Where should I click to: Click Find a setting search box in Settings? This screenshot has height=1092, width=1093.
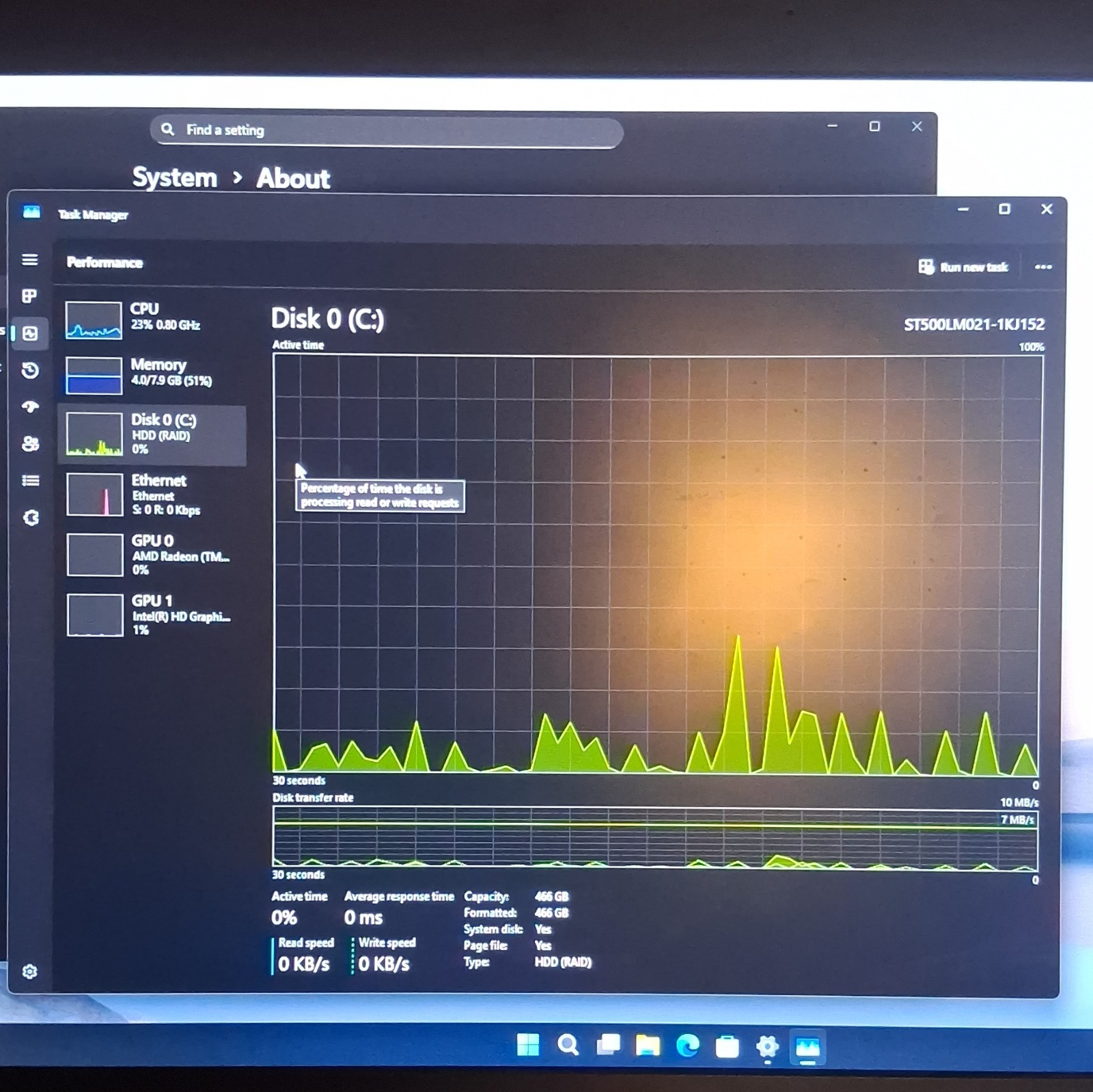point(387,131)
